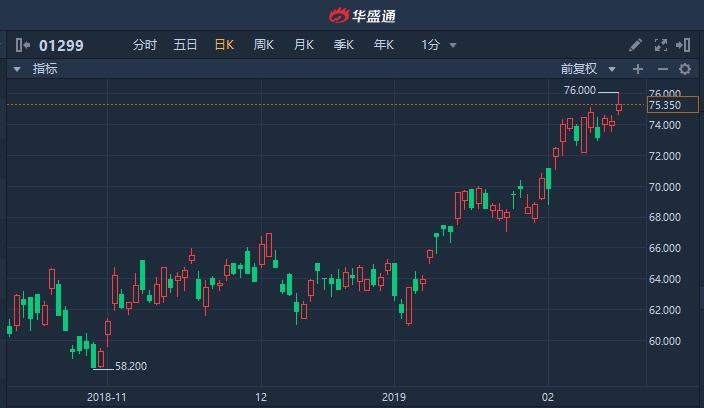Click stock code 01299
704x408 pixels.
click(x=61, y=45)
